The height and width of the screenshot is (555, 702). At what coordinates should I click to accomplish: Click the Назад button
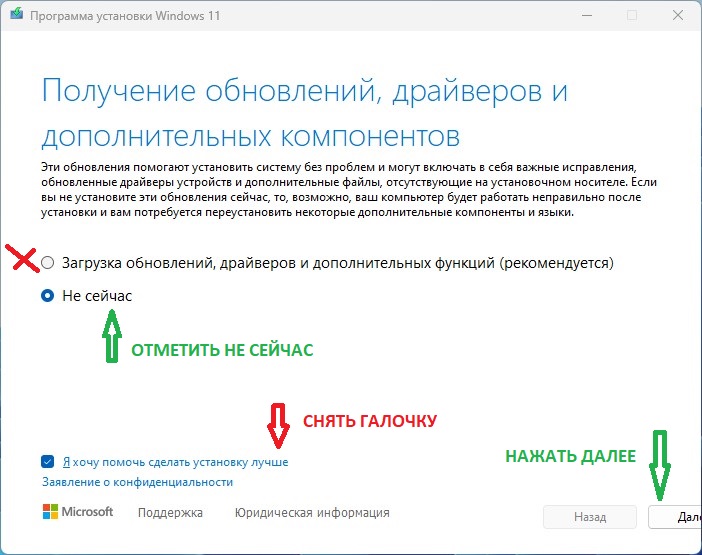pos(590,517)
